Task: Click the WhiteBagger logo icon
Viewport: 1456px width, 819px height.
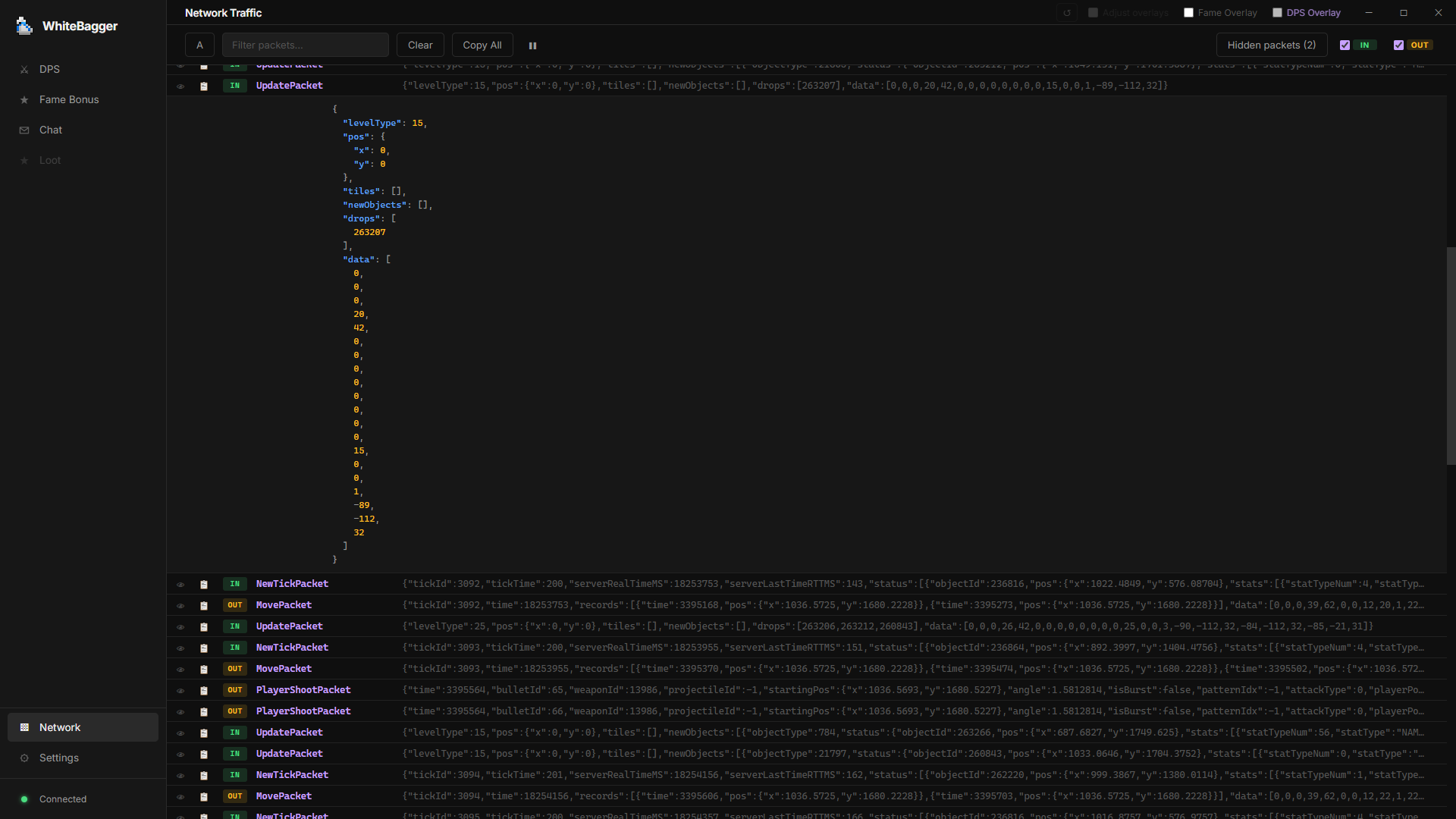Action: 24,26
